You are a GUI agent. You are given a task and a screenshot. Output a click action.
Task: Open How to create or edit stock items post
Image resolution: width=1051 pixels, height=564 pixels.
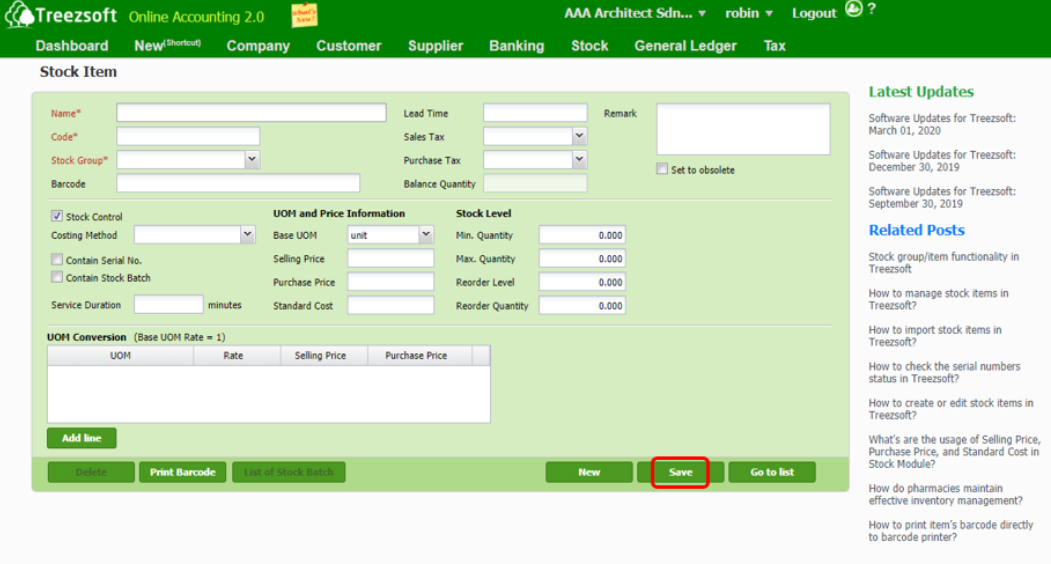(x=950, y=408)
